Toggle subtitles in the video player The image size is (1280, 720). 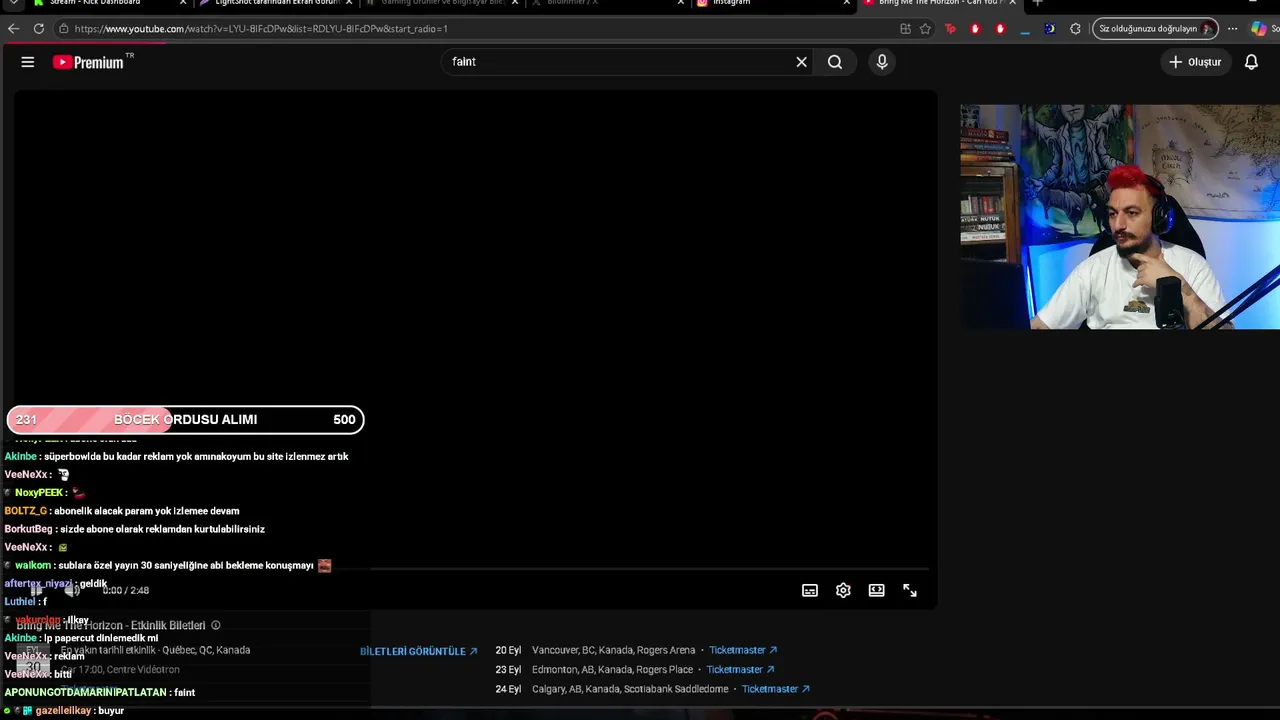[x=810, y=591]
